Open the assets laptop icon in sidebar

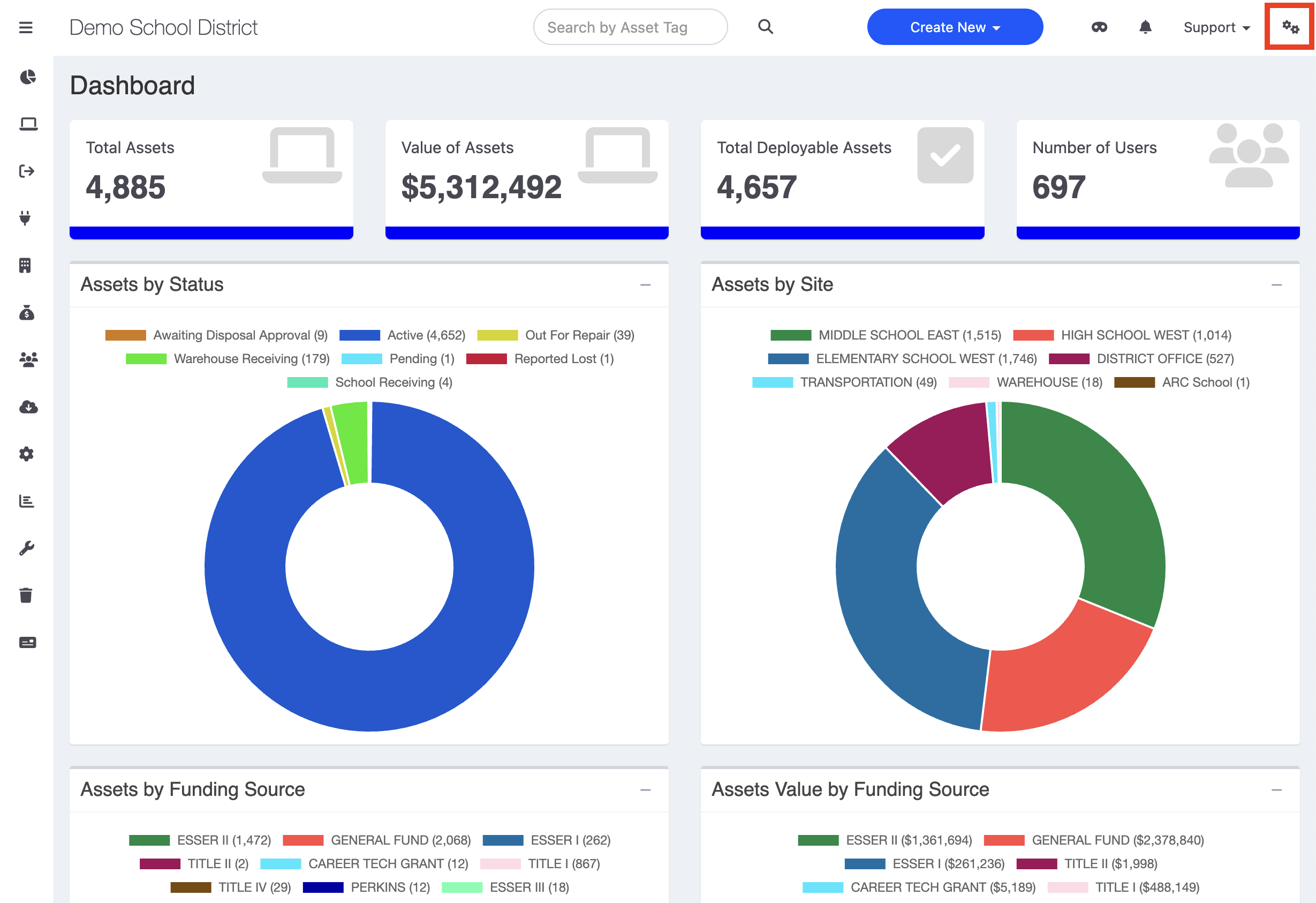tap(27, 124)
